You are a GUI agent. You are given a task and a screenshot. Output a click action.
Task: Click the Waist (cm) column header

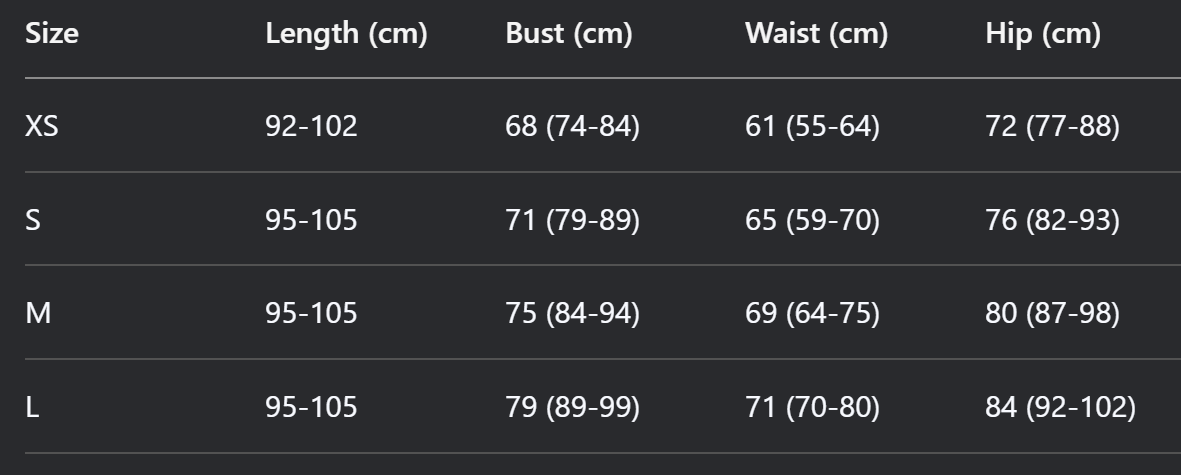[x=816, y=34]
